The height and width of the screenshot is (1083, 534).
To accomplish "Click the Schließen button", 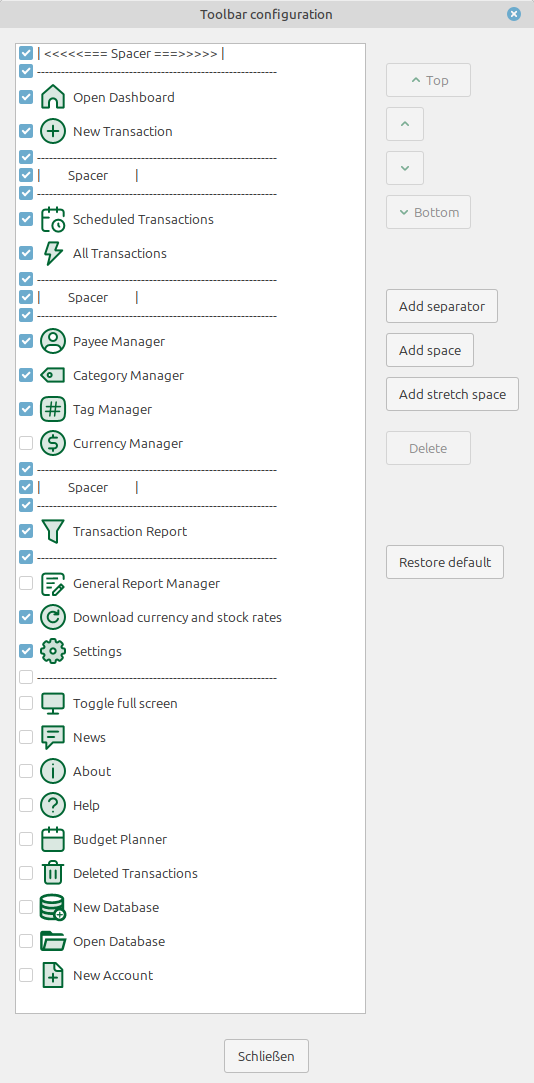I will click(266, 1056).
